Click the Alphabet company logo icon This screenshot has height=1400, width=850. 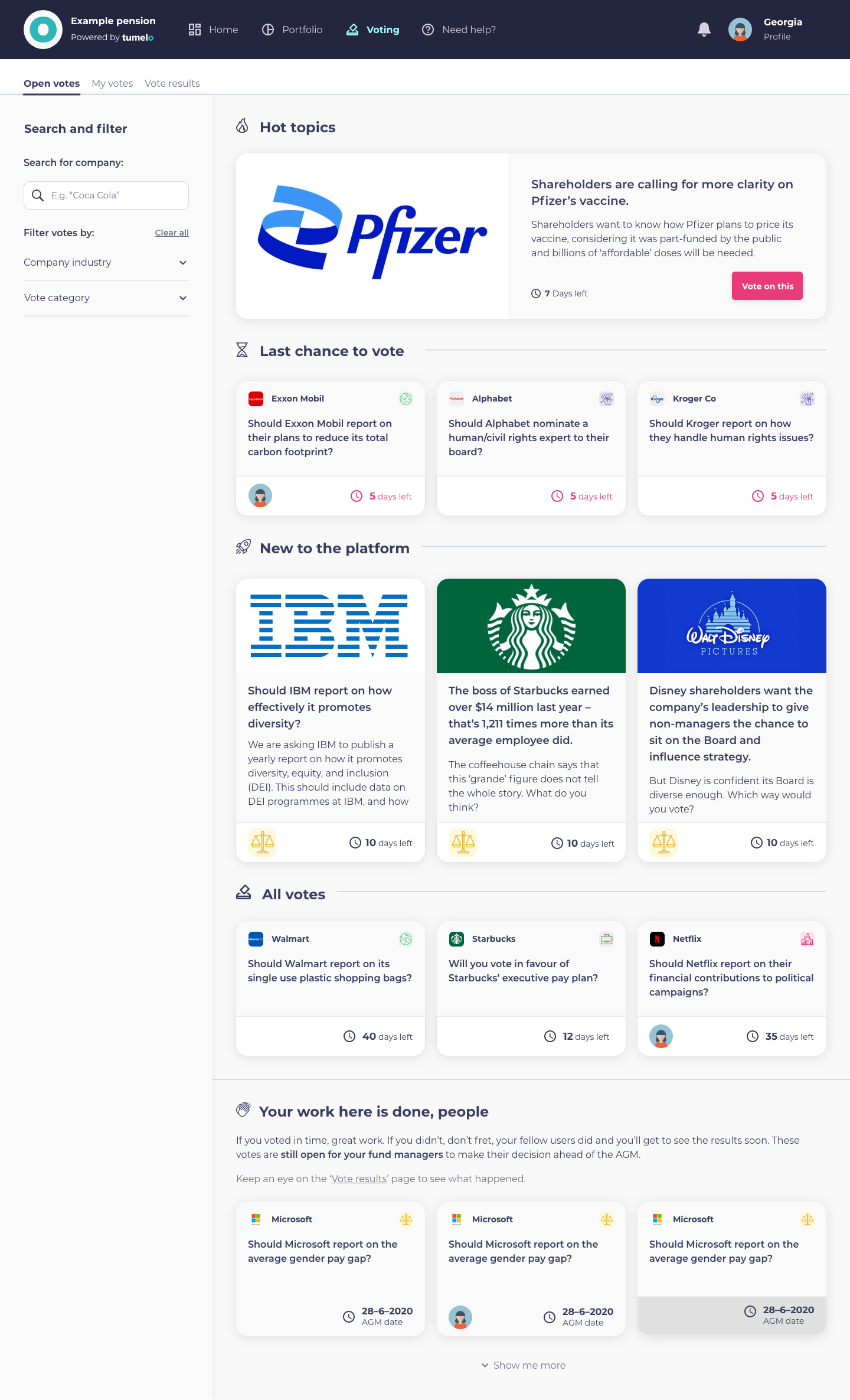[456, 399]
